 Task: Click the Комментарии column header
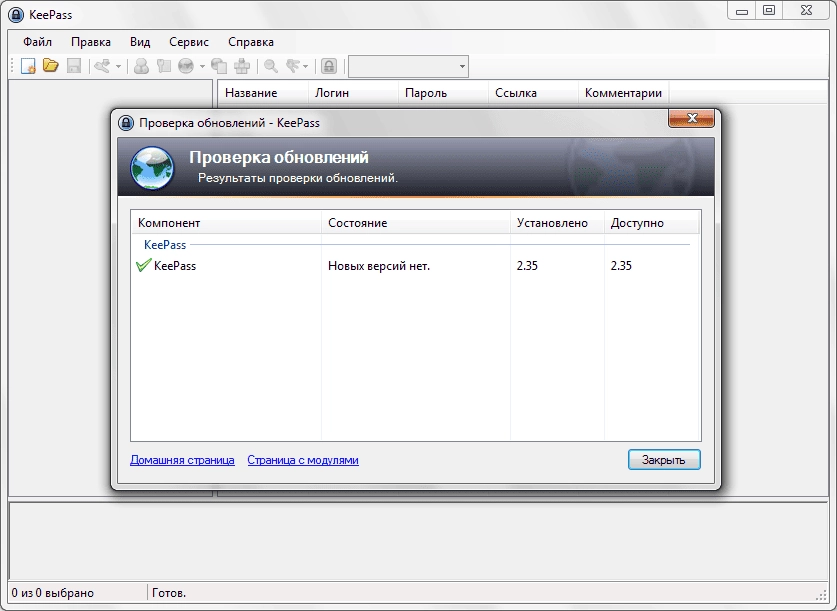[x=623, y=93]
